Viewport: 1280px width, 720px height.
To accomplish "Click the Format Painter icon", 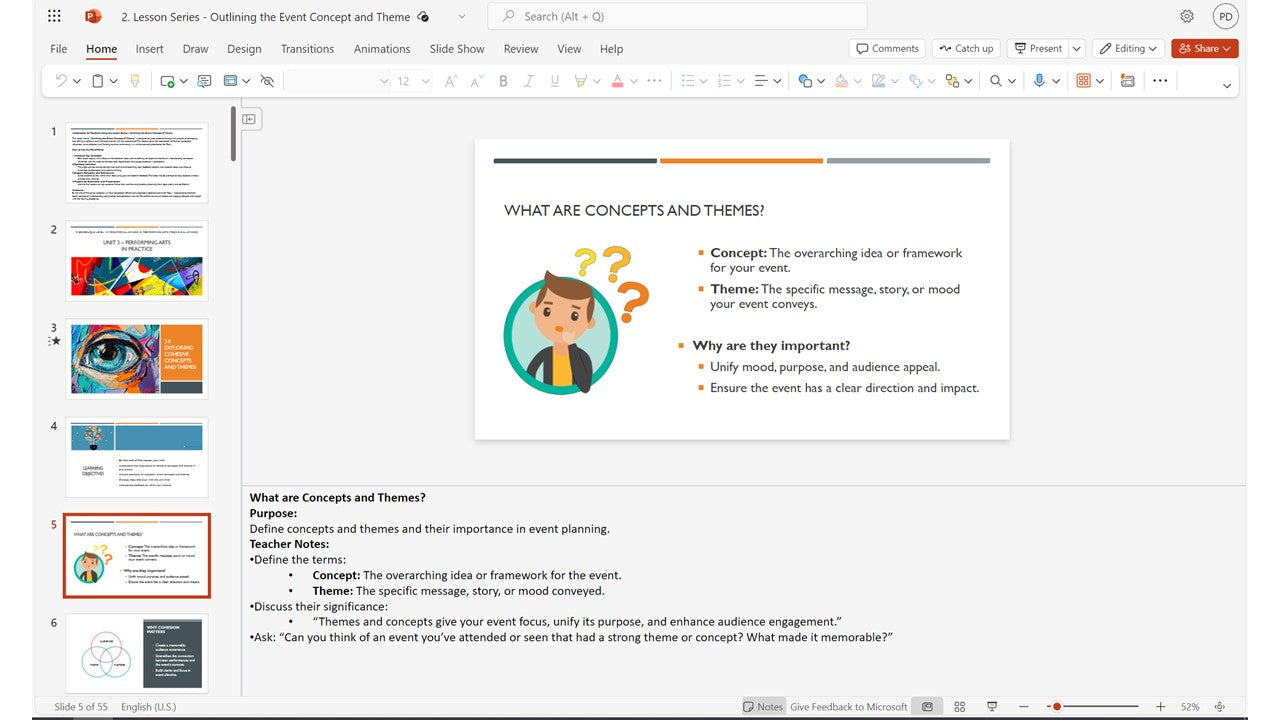I will tap(135, 81).
